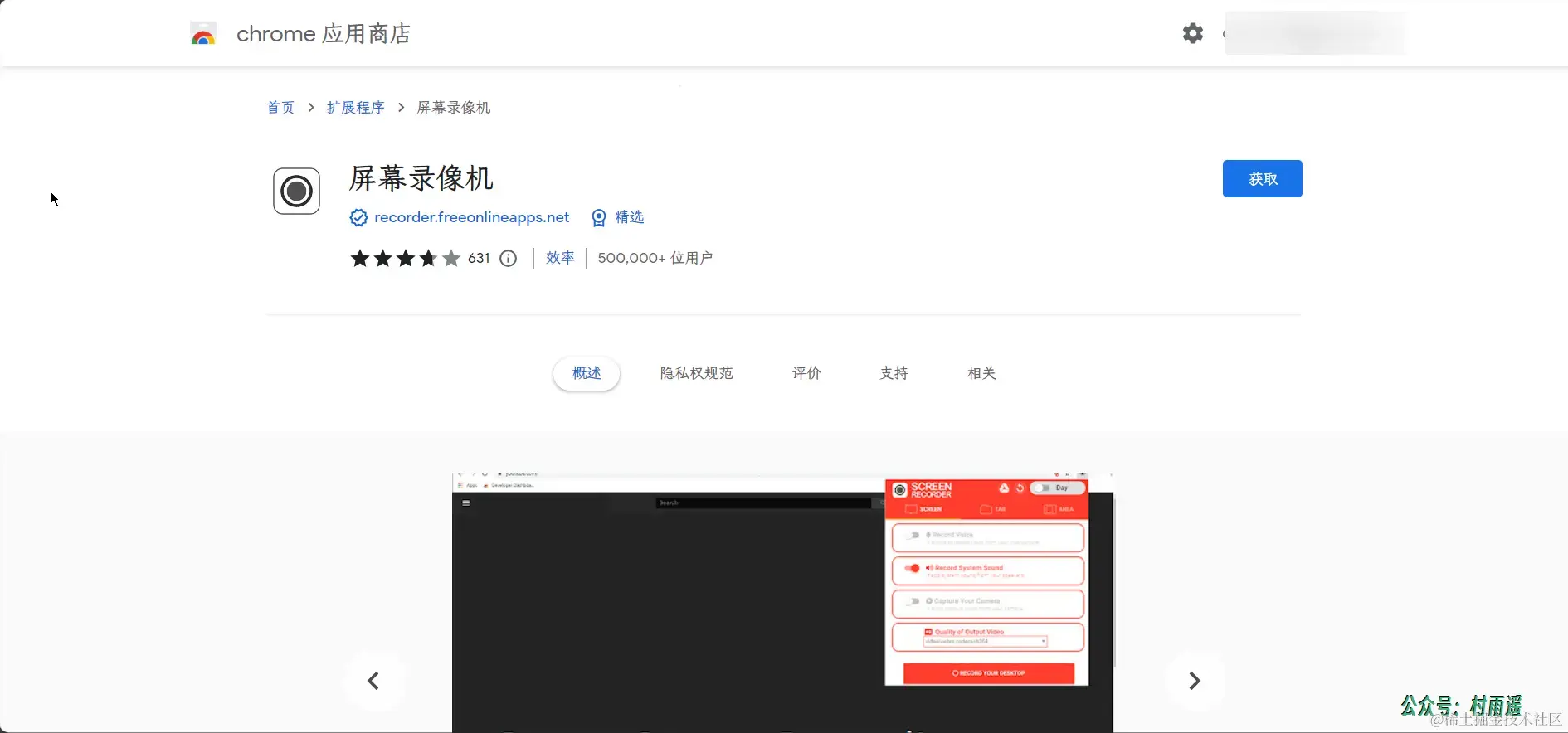Open the 评价 tab

tap(806, 373)
